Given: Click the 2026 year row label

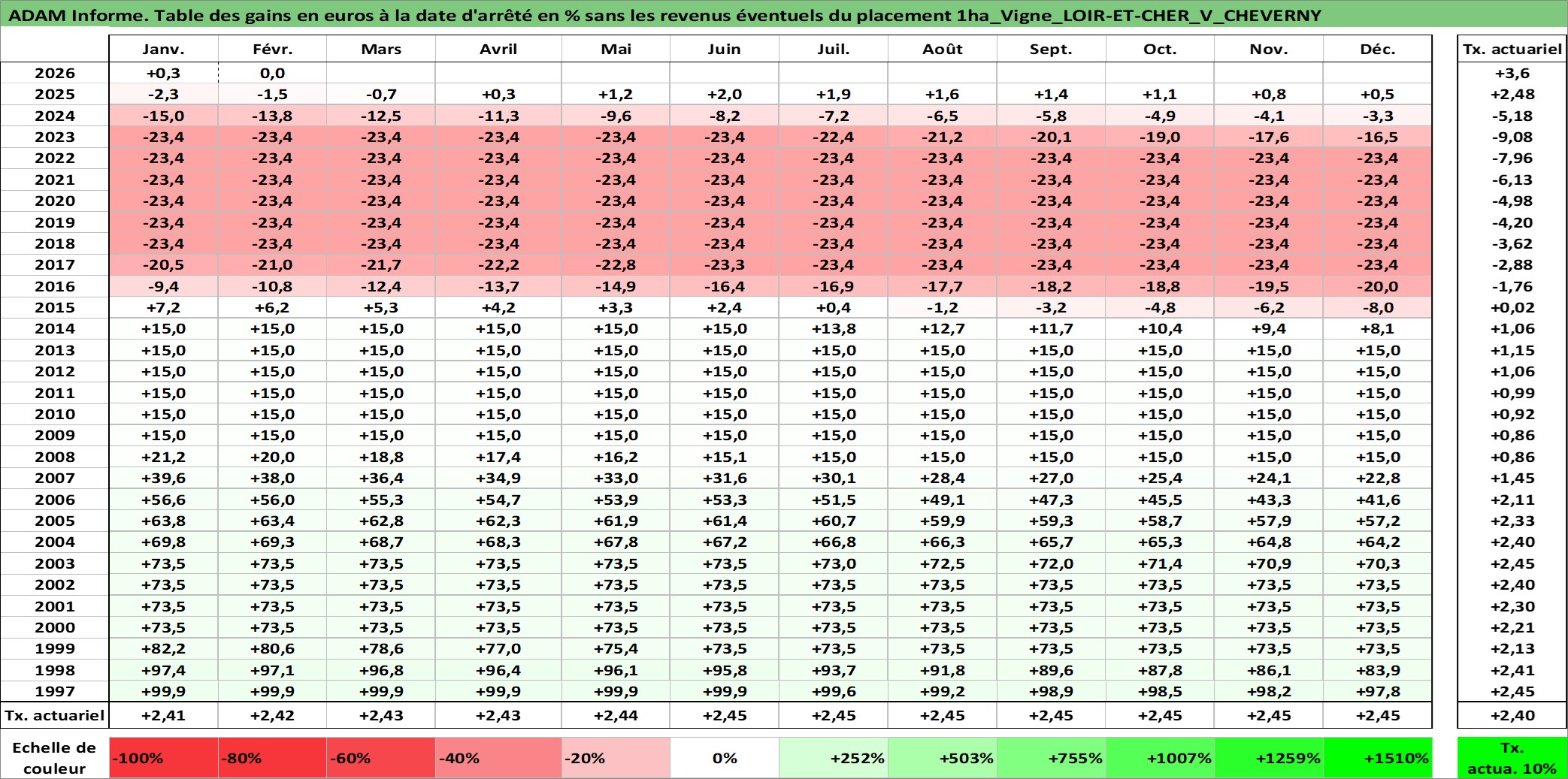Looking at the screenshot, I should click(55, 73).
